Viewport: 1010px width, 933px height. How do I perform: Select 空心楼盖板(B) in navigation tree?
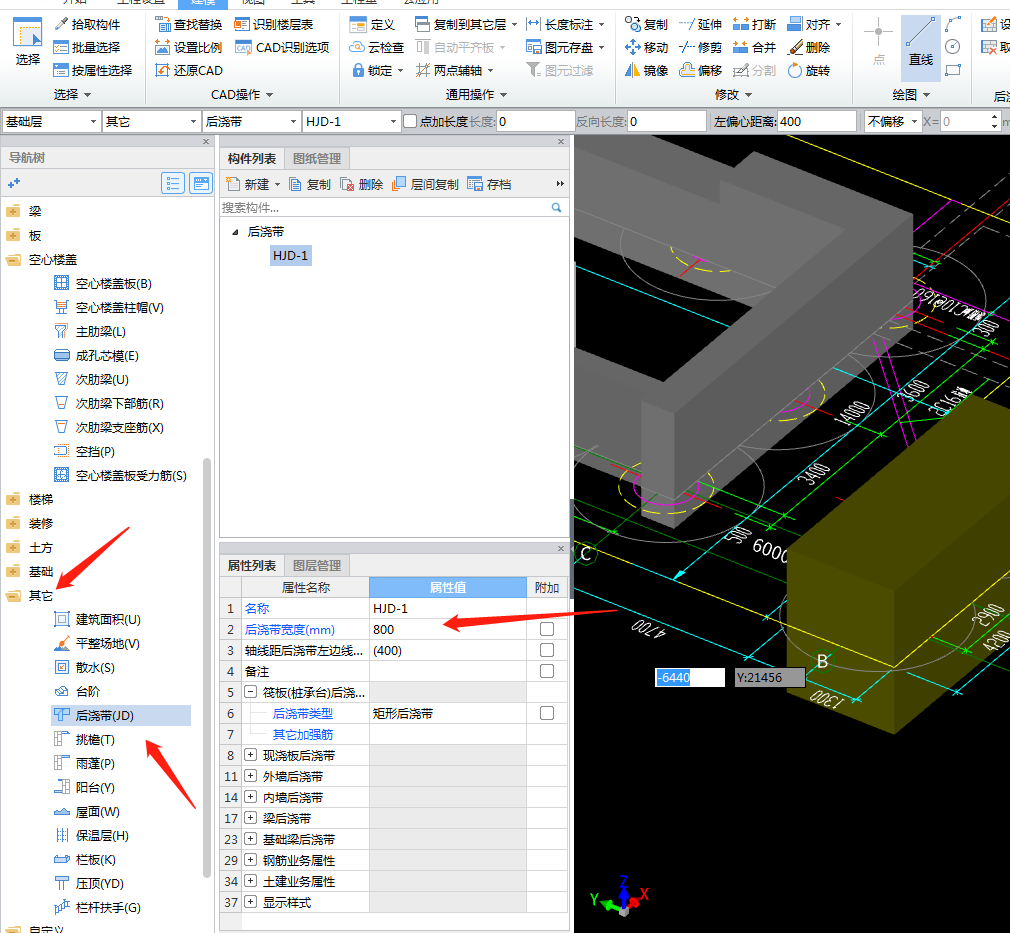103,284
